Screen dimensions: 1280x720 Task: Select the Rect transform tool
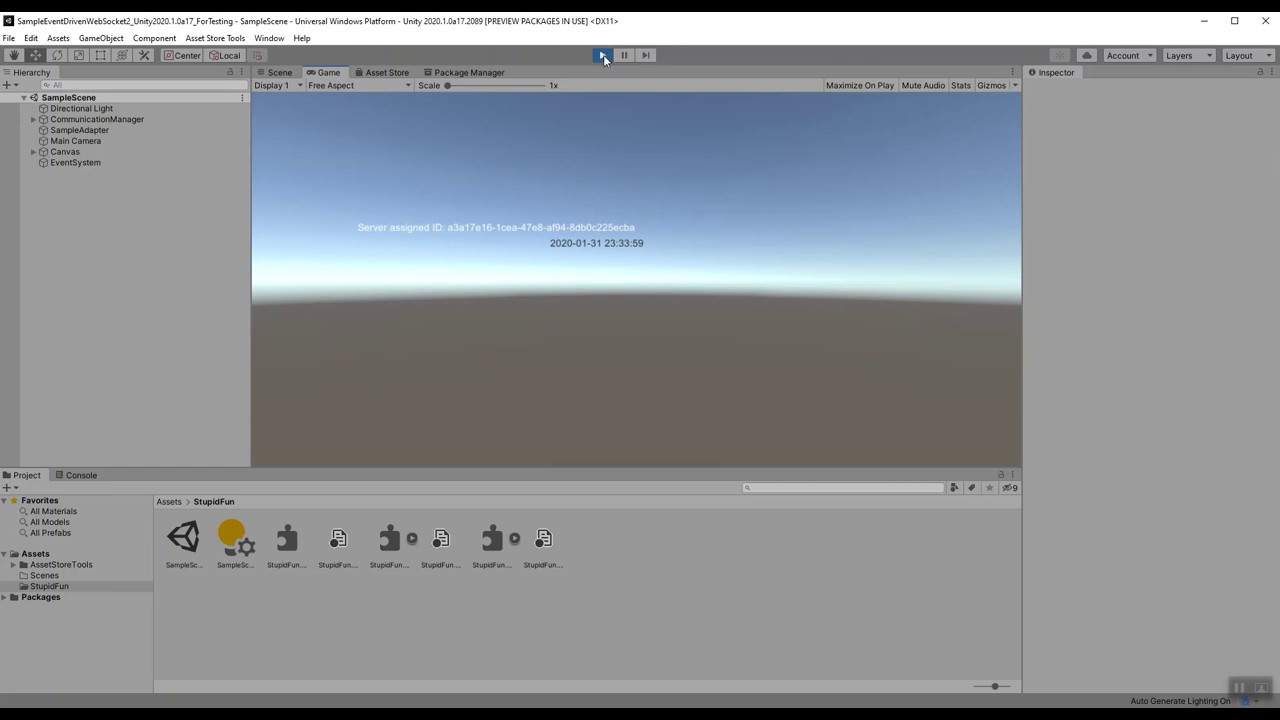click(101, 55)
